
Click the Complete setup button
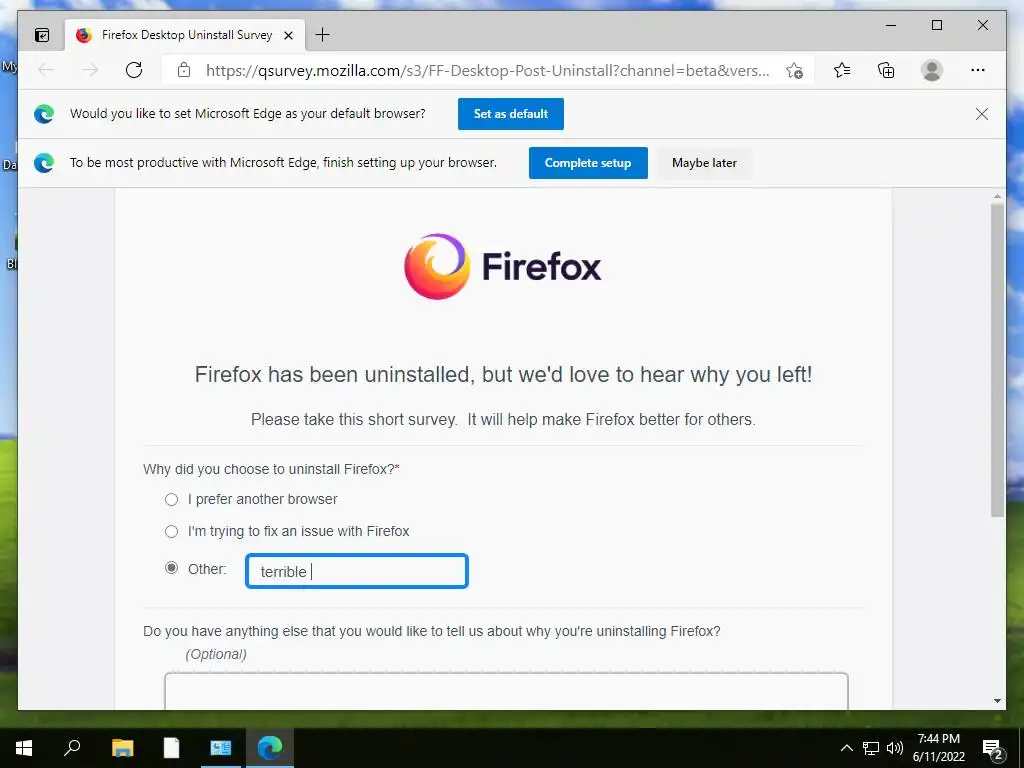588,163
